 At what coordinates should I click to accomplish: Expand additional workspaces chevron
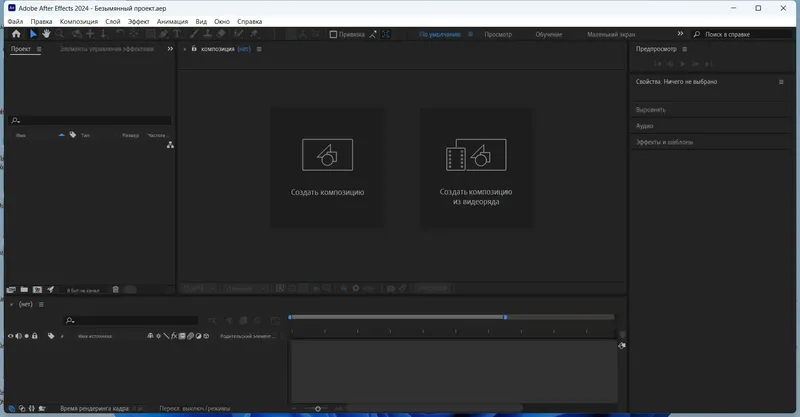(680, 34)
